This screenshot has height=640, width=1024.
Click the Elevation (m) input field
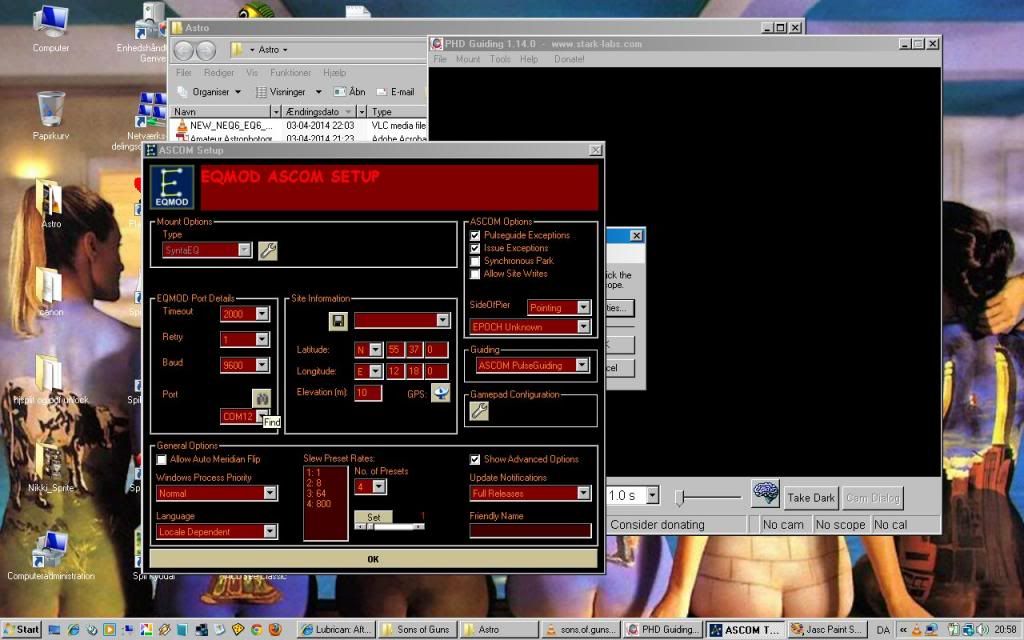pyautogui.click(x=368, y=392)
